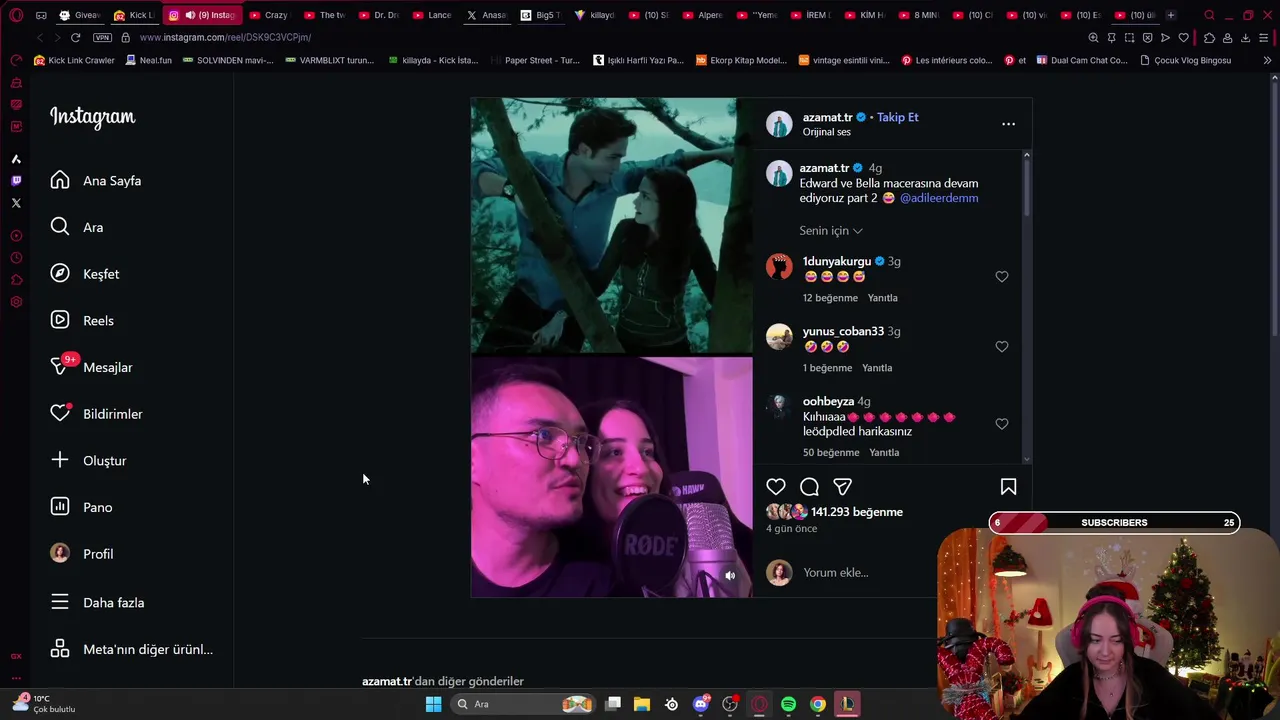The height and width of the screenshot is (720, 1280).
Task: Click the Takip Et follow link
Action: coord(897,117)
